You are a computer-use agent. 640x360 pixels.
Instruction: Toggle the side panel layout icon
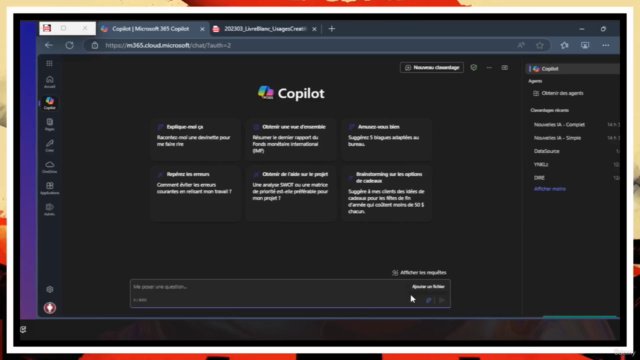click(504, 67)
